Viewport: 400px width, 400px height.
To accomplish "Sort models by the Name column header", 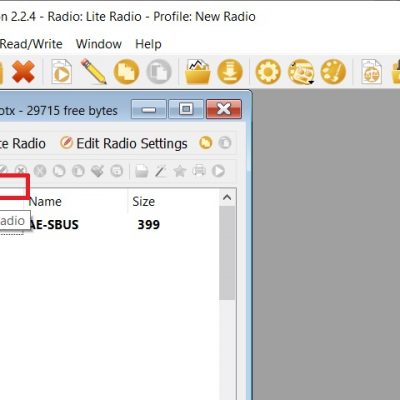I will [45, 202].
